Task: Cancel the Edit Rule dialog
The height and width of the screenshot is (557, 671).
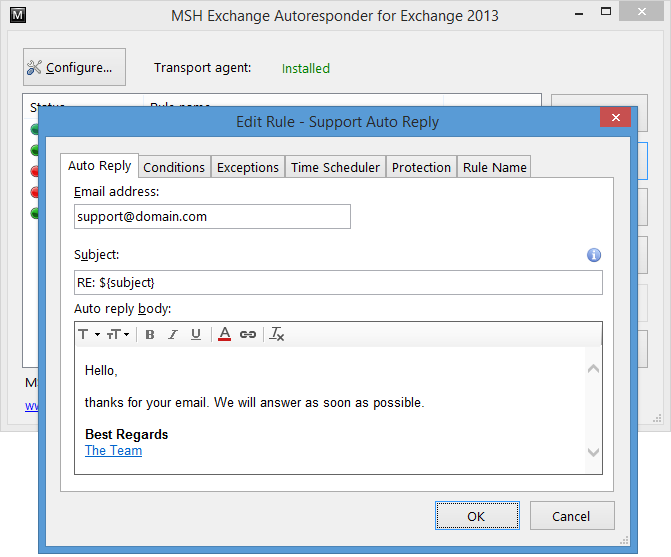Action: coord(572,516)
